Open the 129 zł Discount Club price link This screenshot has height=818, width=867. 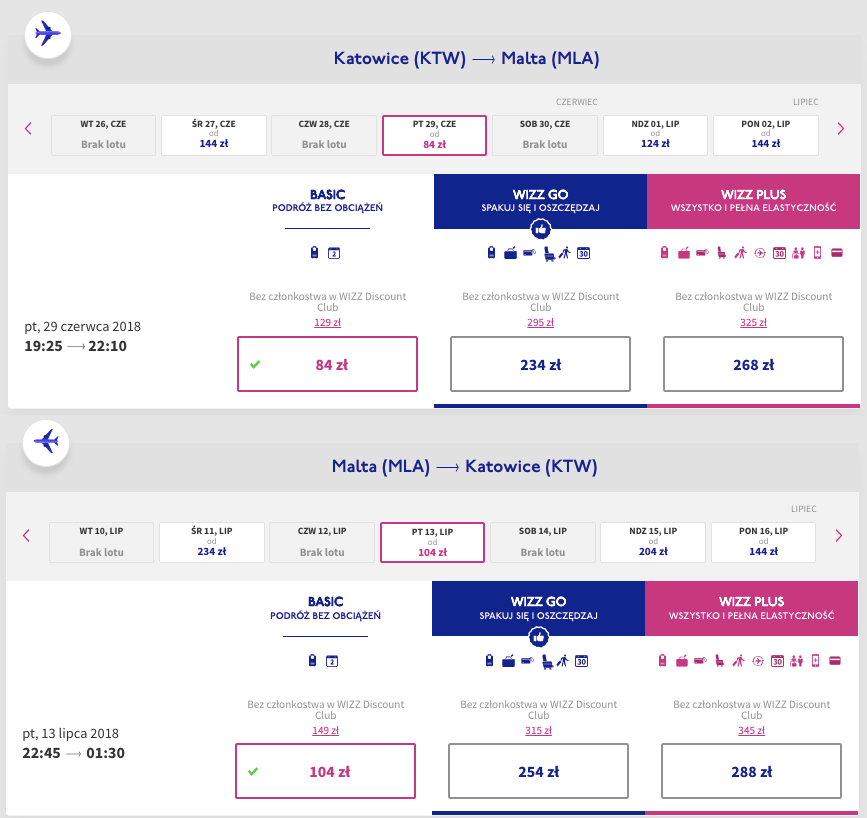[x=327, y=322]
